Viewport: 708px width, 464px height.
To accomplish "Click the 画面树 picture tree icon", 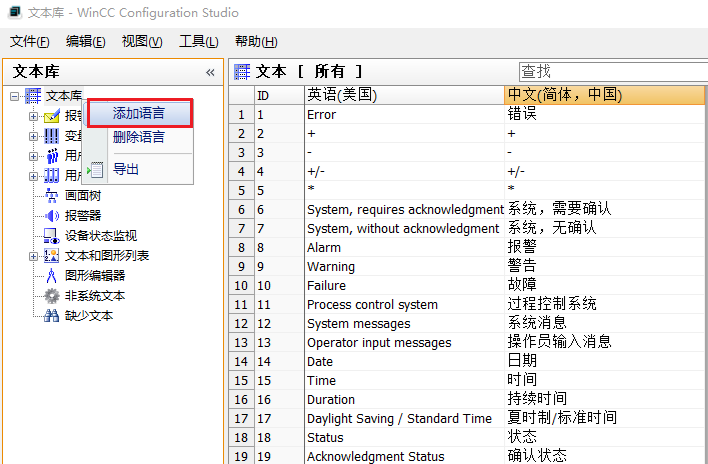I will coord(52,196).
